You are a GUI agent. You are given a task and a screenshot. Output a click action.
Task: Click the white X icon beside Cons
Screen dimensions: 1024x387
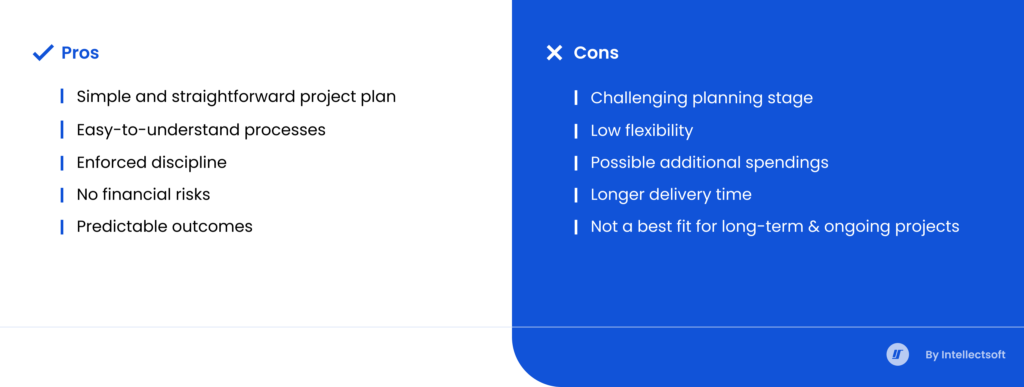(554, 53)
